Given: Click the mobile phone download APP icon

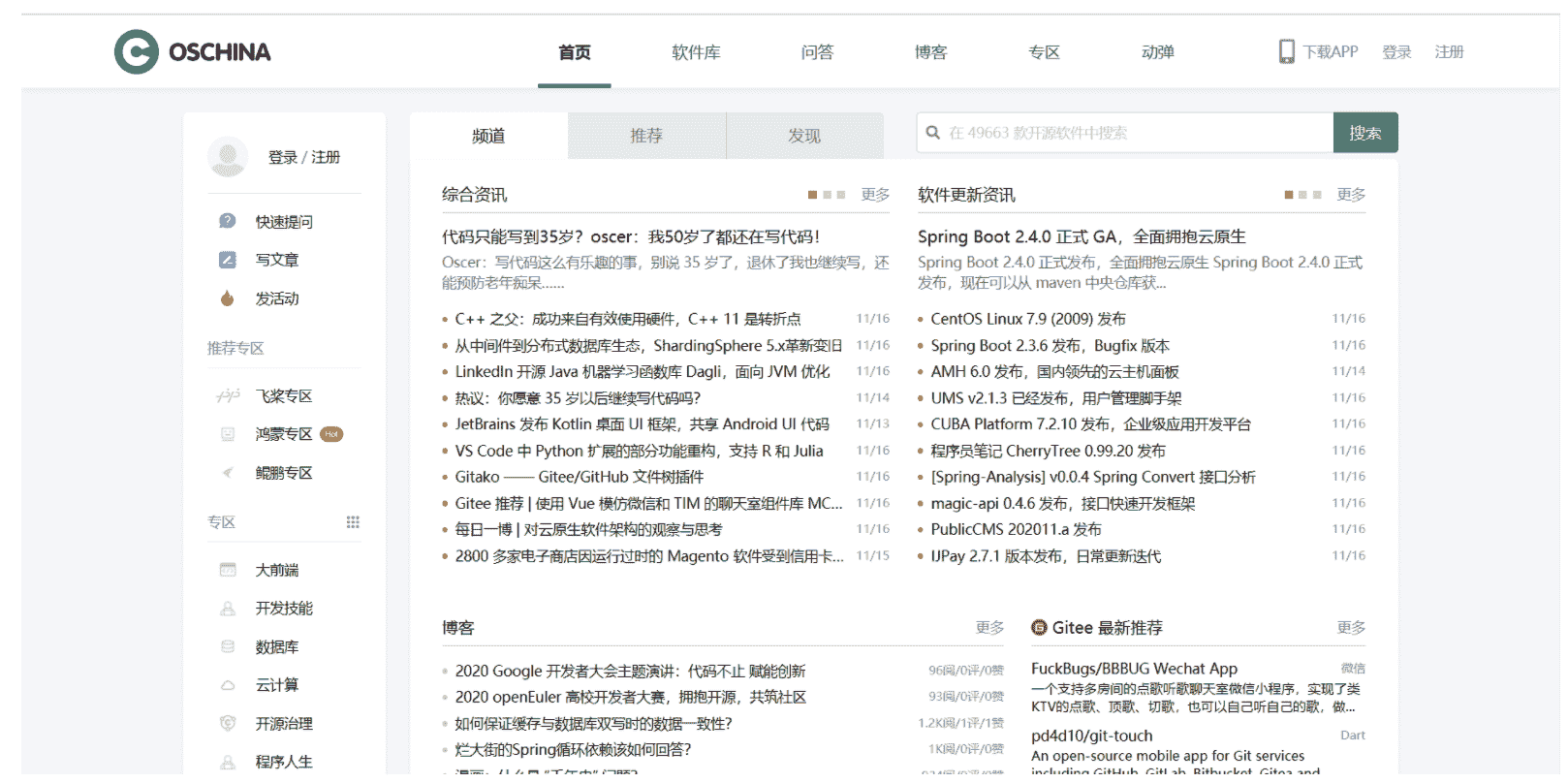Looking at the screenshot, I should (x=1286, y=51).
